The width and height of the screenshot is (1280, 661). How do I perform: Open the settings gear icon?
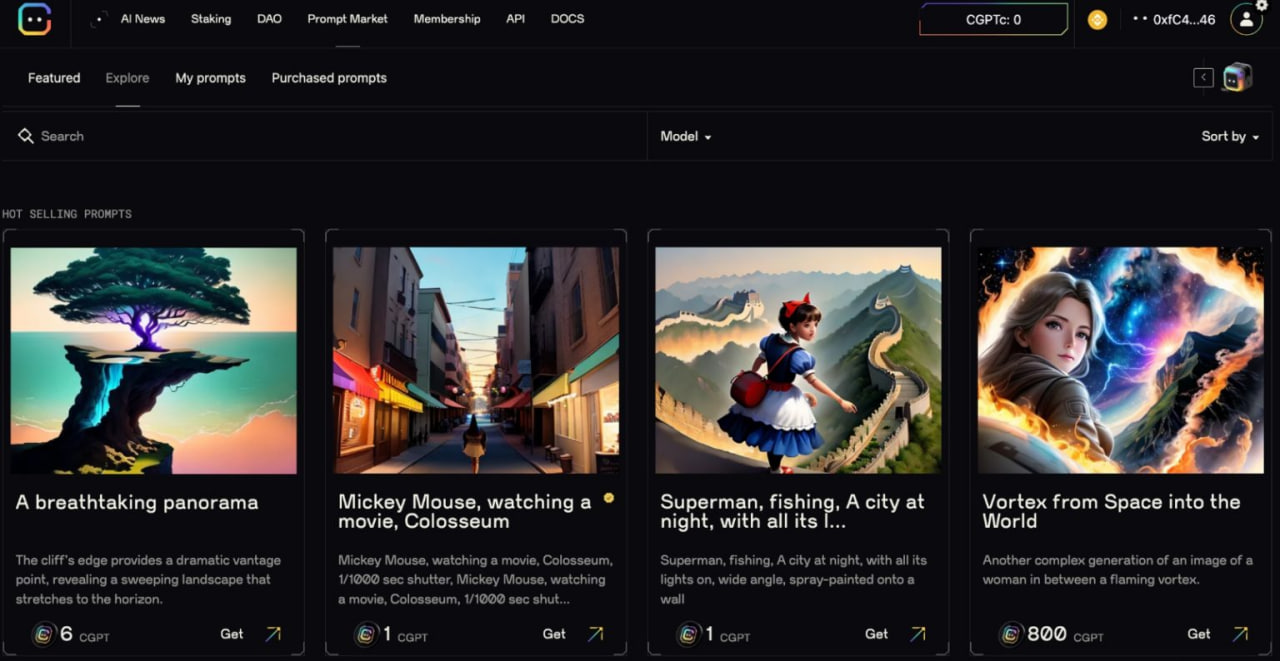coord(1262,5)
